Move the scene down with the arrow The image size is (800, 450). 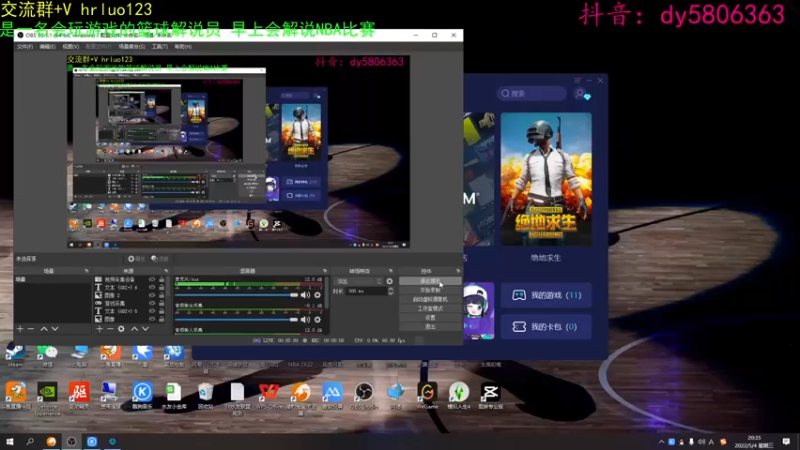55,329
